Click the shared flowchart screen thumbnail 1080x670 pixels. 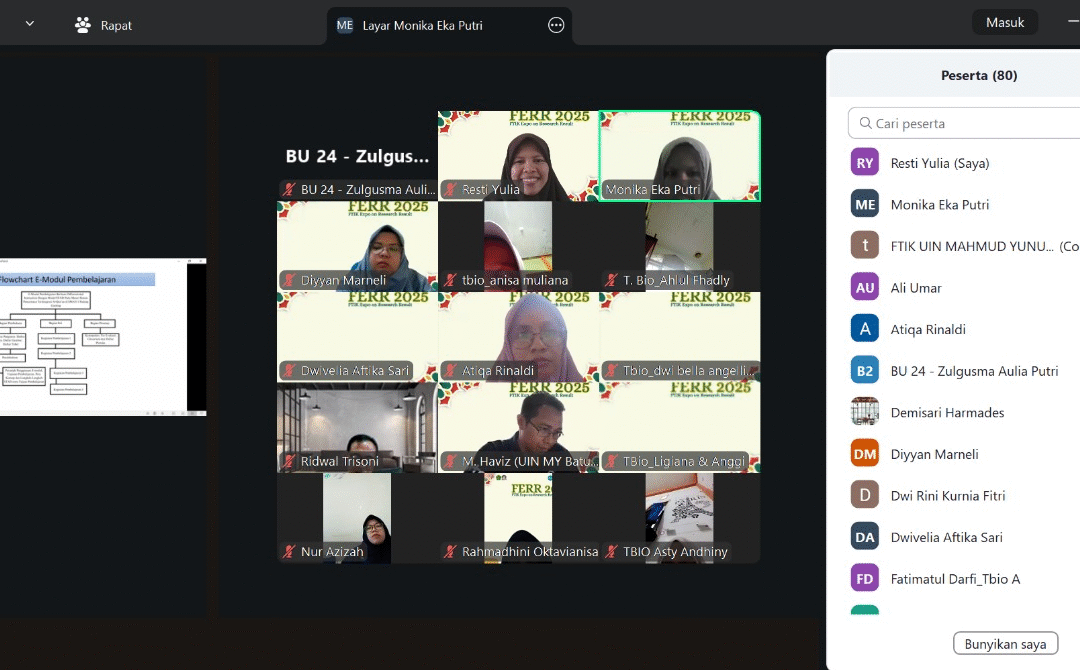102,337
